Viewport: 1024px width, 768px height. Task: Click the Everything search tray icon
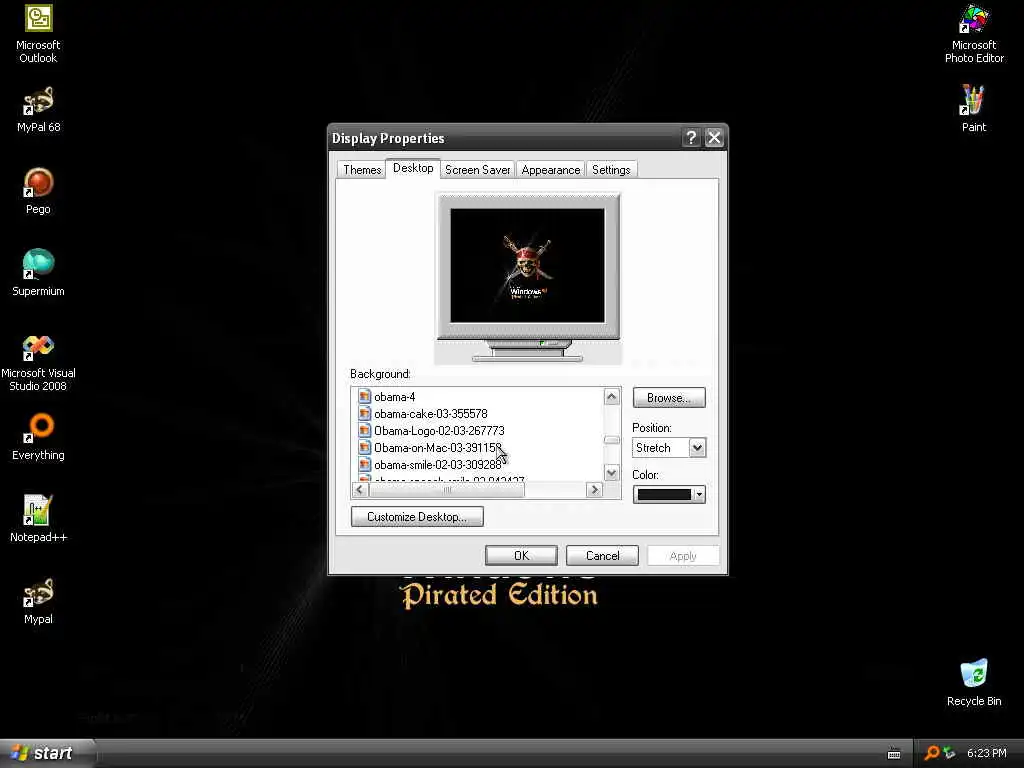coord(931,753)
